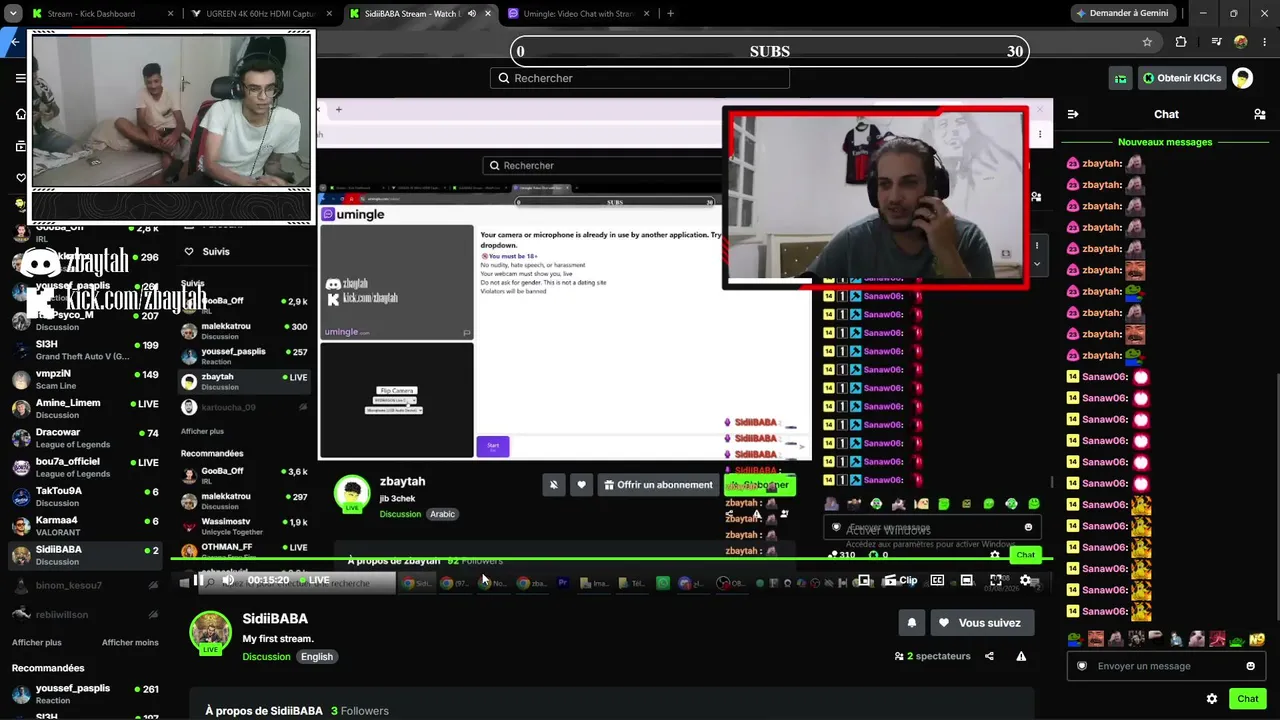This screenshot has width=1280, height=720.
Task: Open Dracowar League of Legends channel
Action: click(x=85, y=438)
